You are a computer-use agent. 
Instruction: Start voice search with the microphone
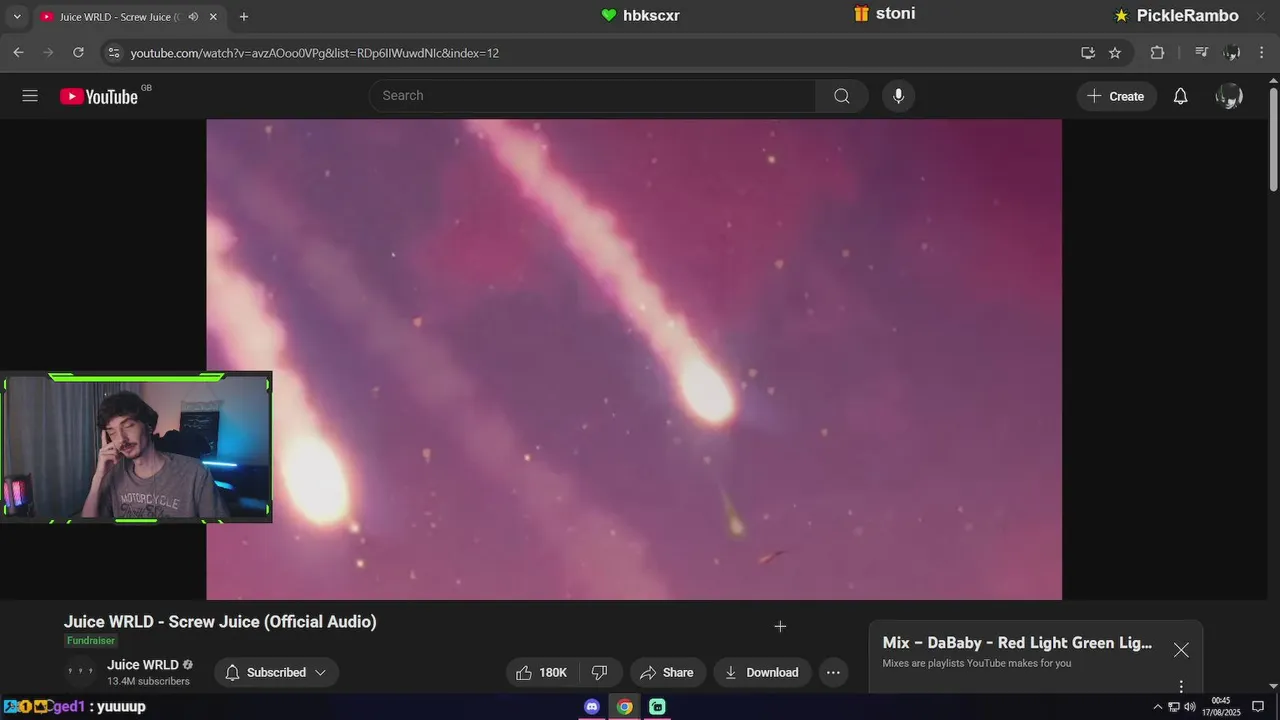(898, 96)
